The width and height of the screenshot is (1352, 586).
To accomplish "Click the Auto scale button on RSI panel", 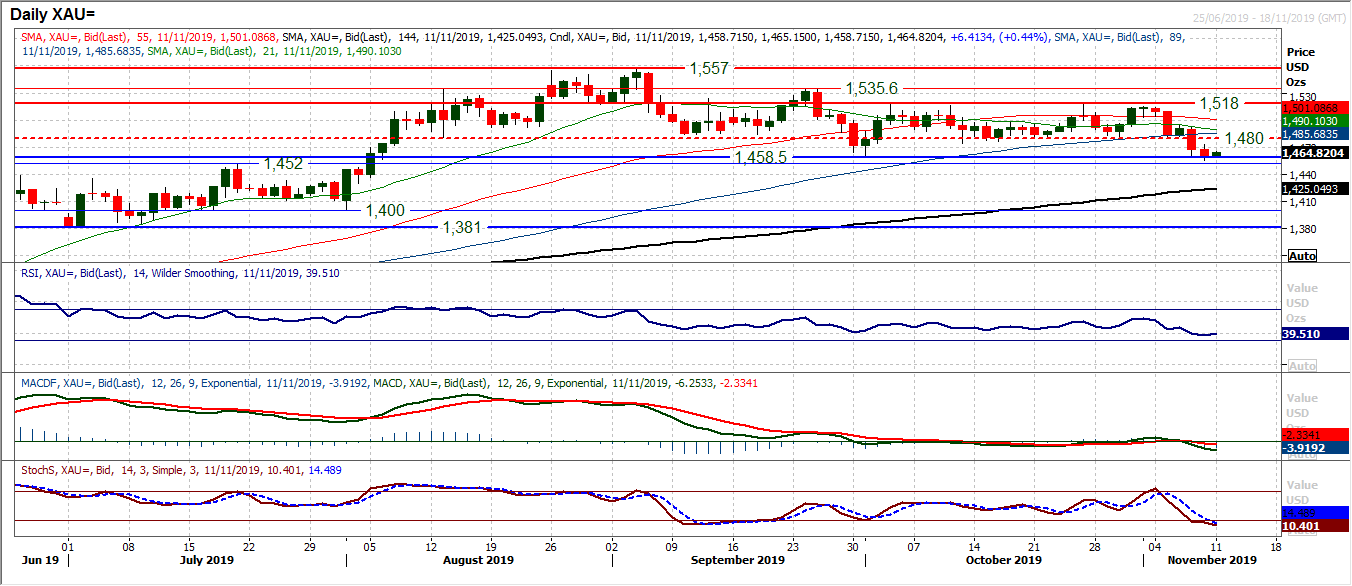I will click(x=1302, y=366).
